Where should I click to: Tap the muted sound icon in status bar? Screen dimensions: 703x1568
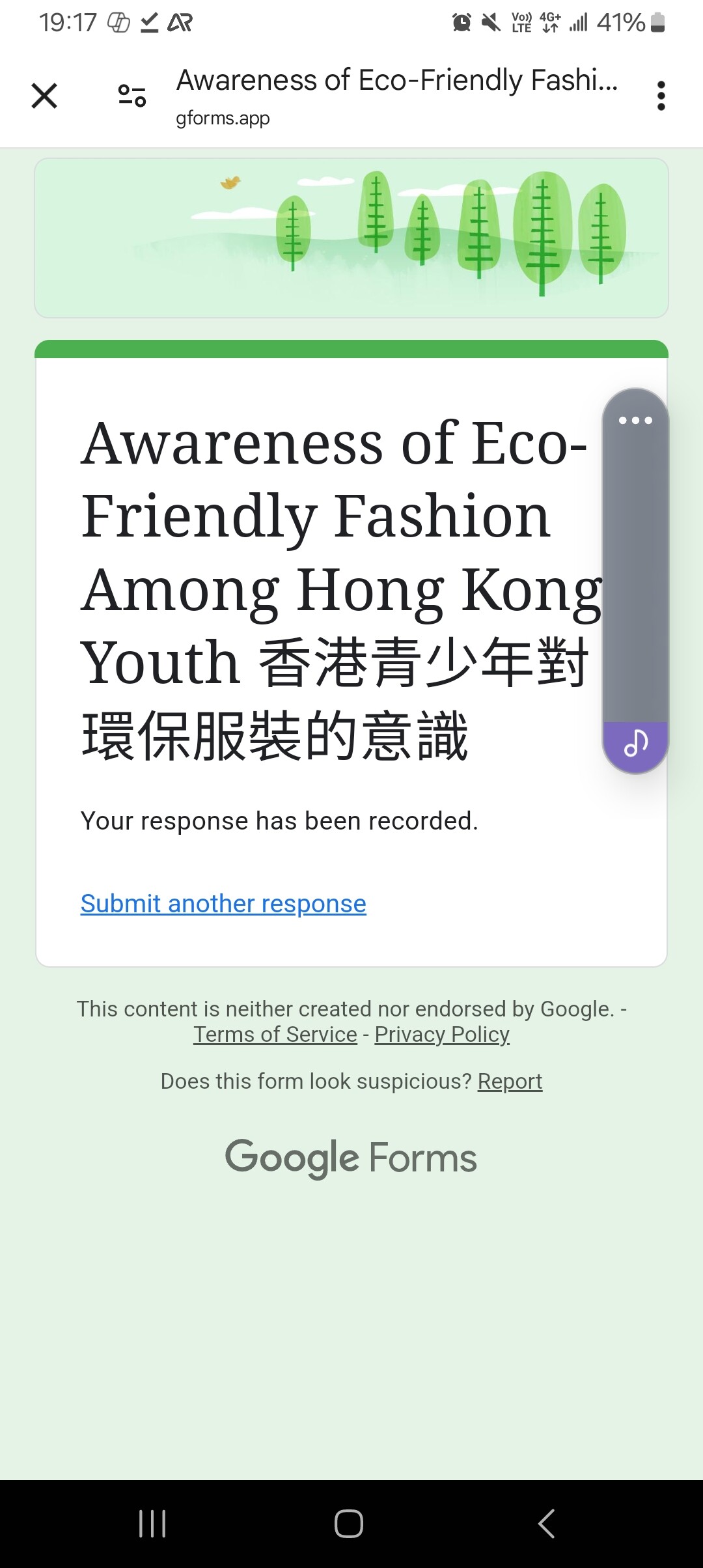[x=491, y=23]
